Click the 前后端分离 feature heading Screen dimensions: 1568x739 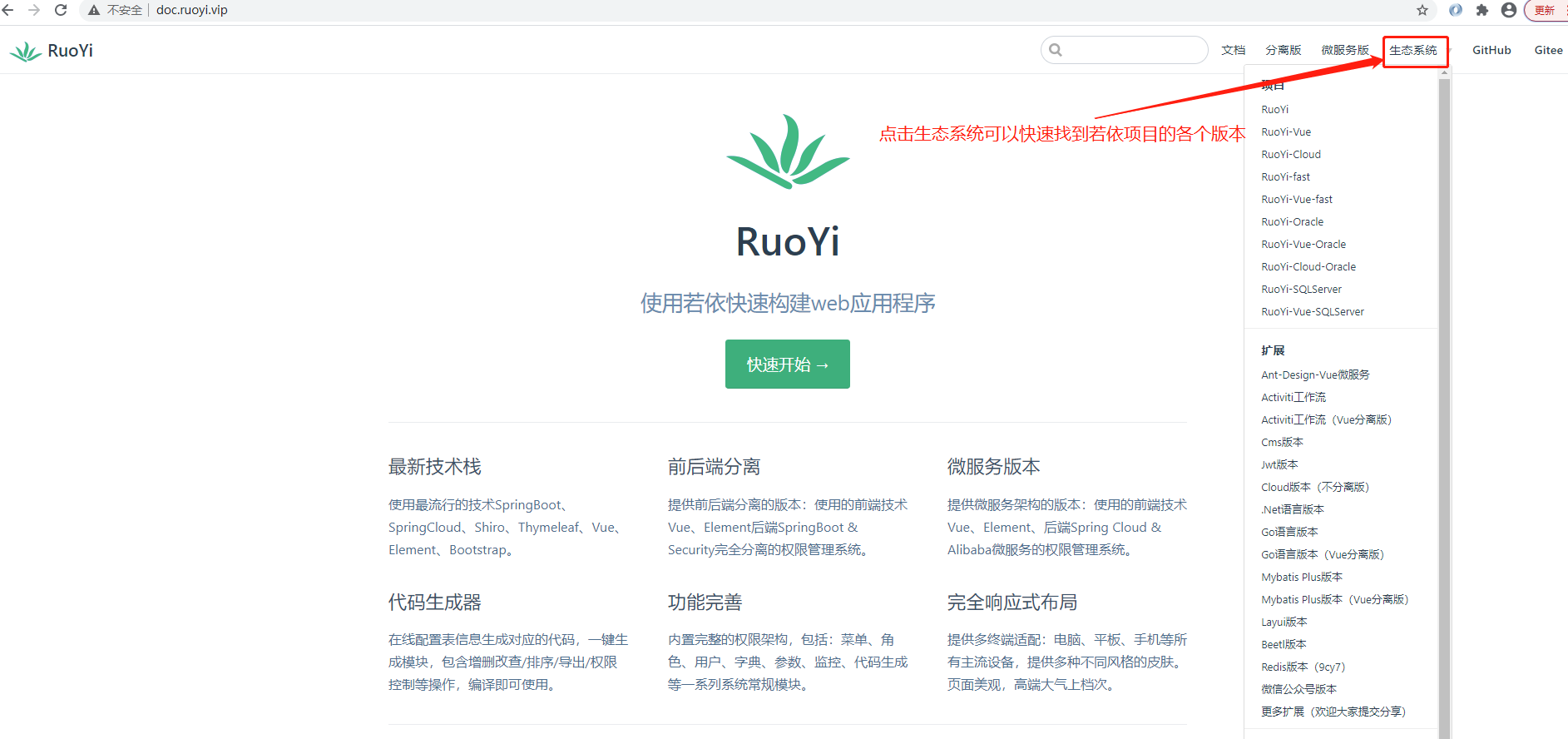click(x=715, y=467)
